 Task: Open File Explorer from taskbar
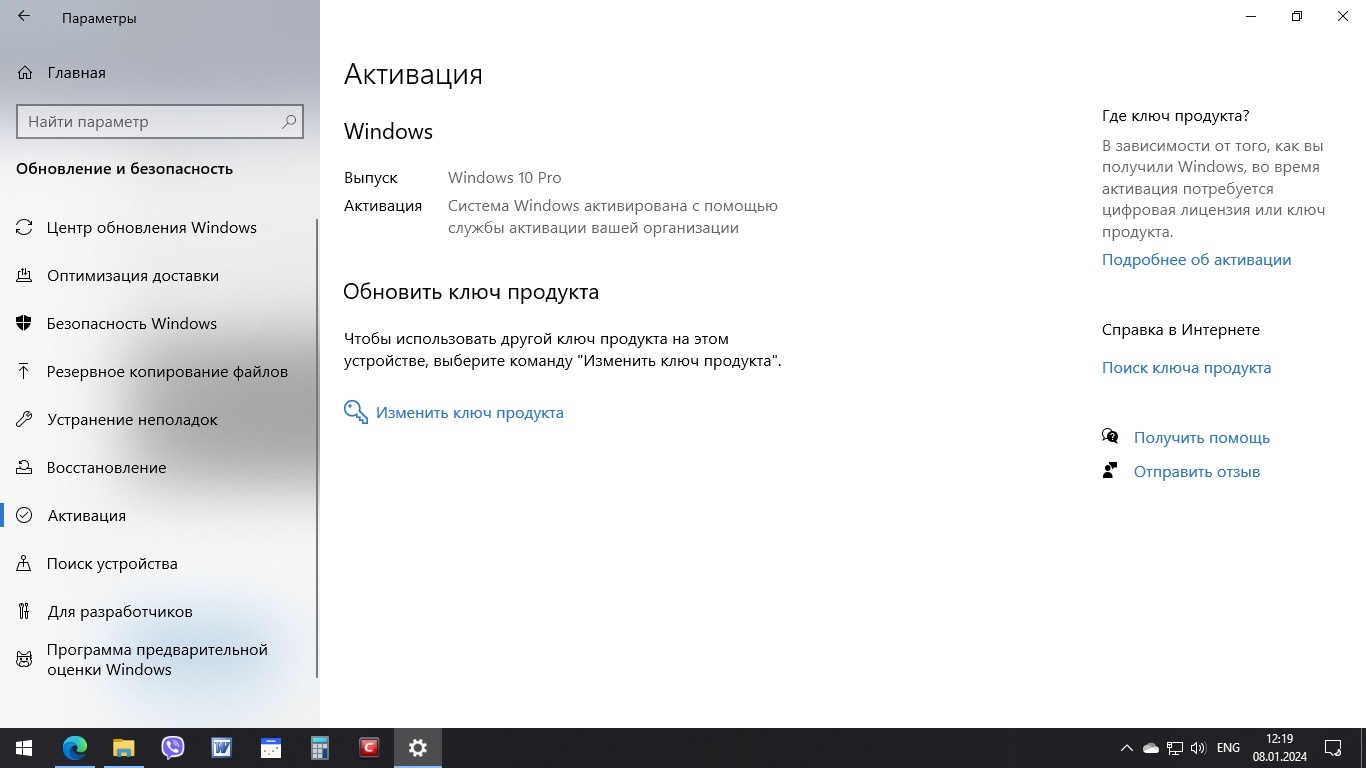tap(123, 748)
